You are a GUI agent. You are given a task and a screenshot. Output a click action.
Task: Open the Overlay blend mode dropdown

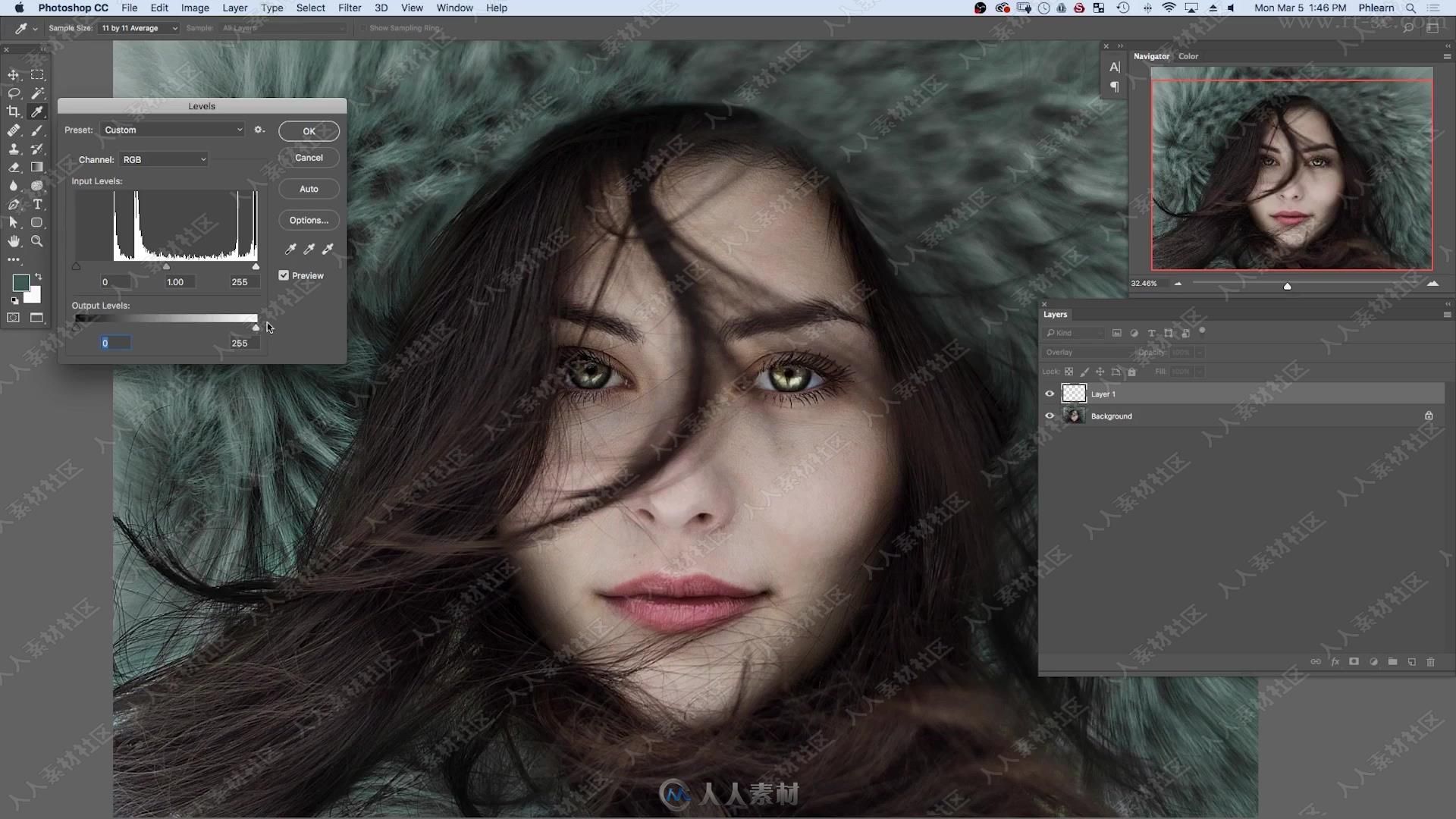click(x=1087, y=352)
